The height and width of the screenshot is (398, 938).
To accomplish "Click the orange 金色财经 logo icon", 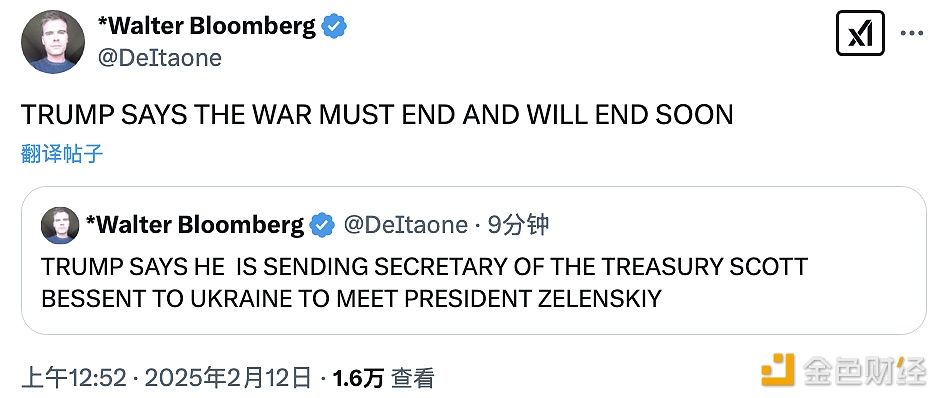I will point(778,370).
